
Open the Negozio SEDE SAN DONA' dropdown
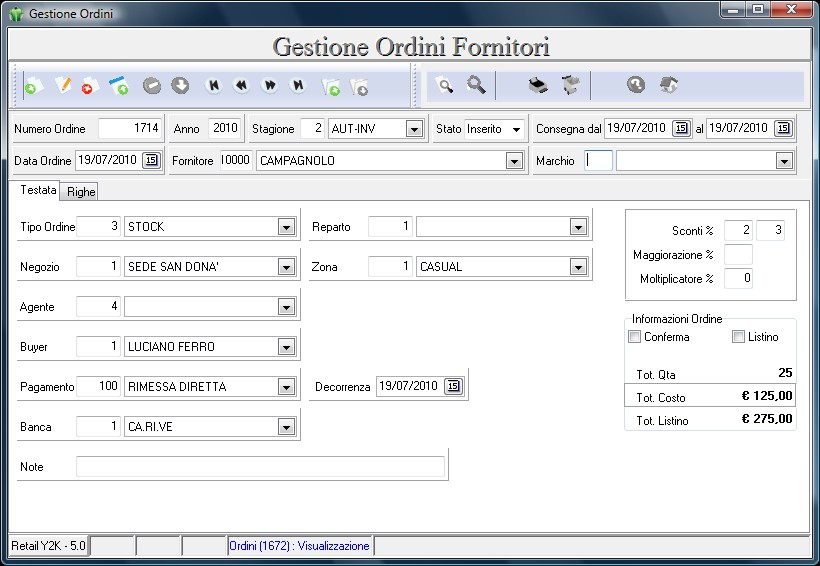(x=286, y=267)
